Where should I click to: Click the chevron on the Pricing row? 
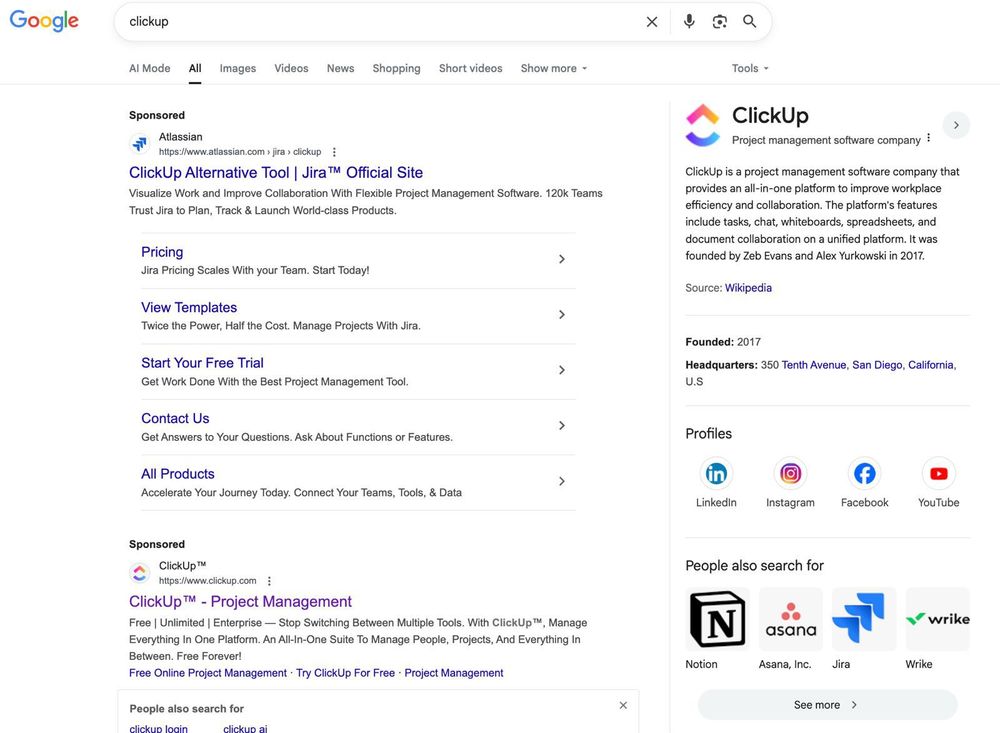562,259
